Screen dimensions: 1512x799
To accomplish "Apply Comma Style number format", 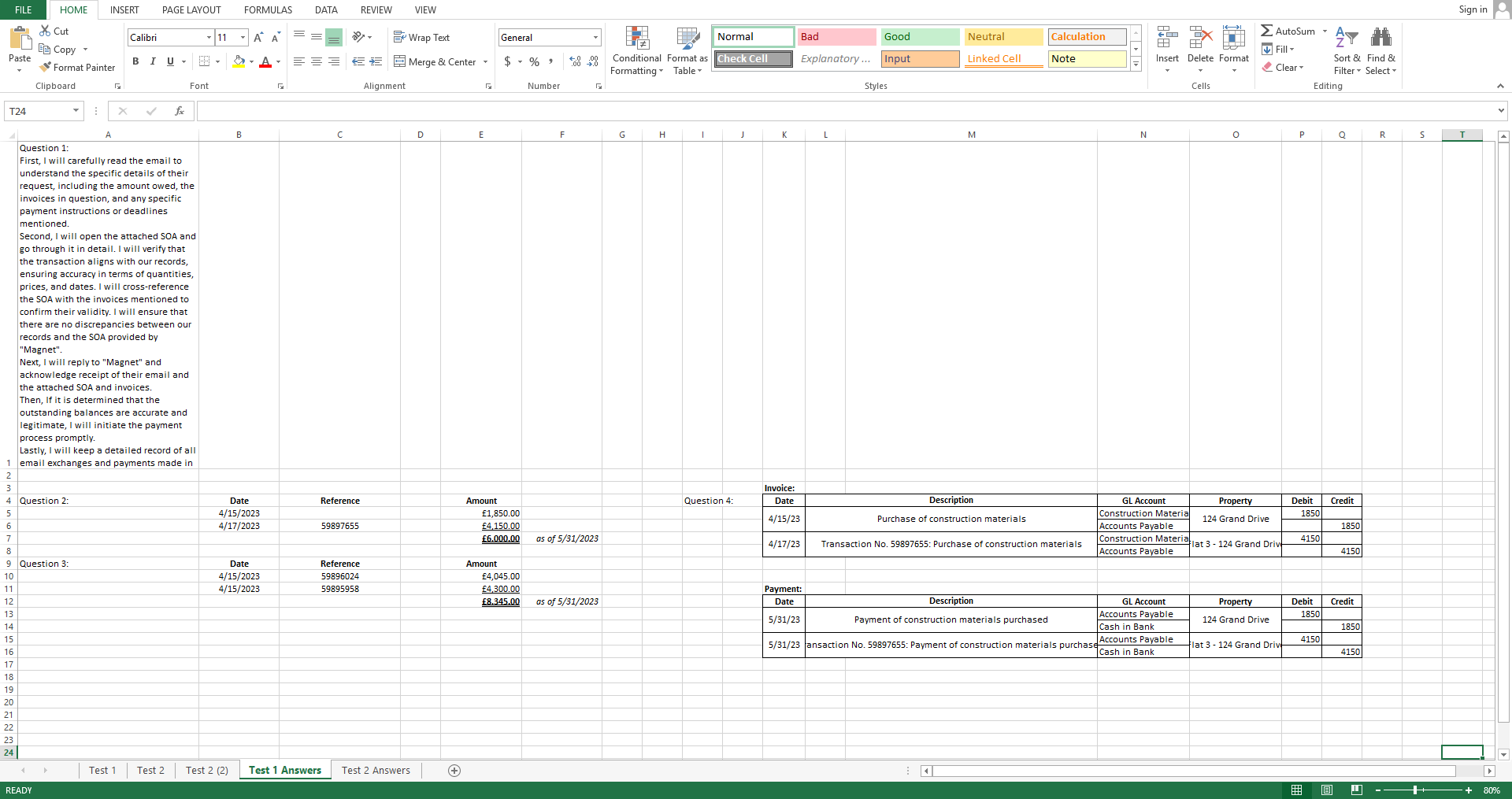I will (551, 61).
